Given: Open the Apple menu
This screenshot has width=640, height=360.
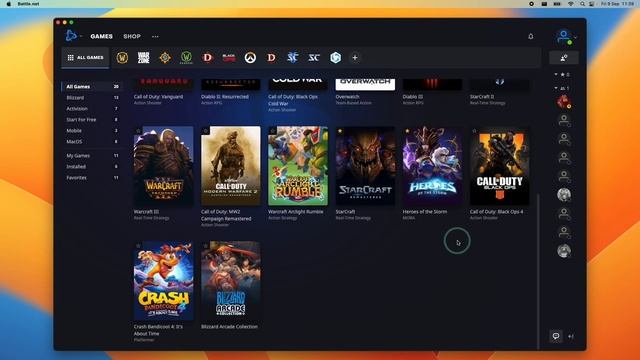Looking at the screenshot, I should (x=9, y=4).
